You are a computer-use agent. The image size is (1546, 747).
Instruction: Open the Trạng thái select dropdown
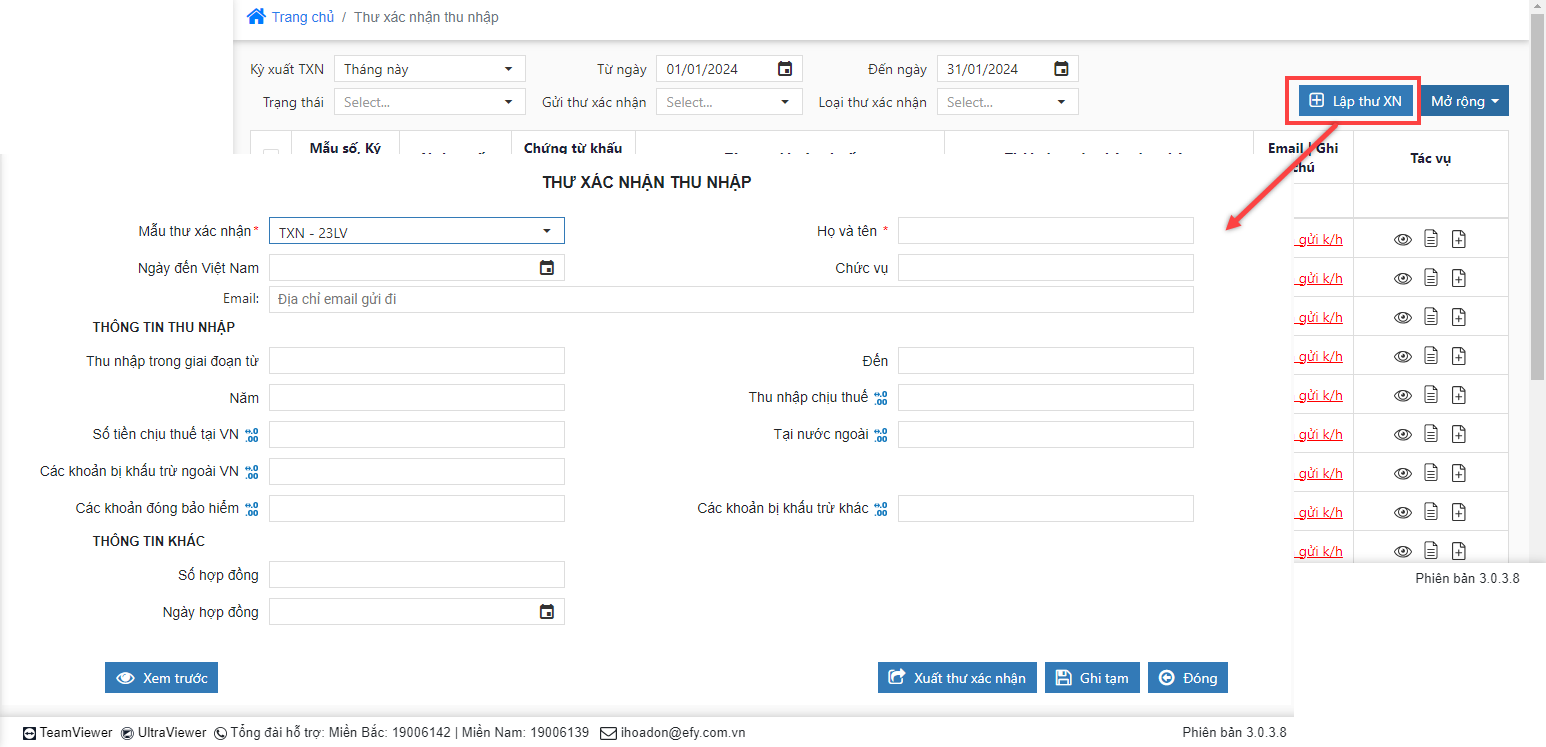click(429, 102)
